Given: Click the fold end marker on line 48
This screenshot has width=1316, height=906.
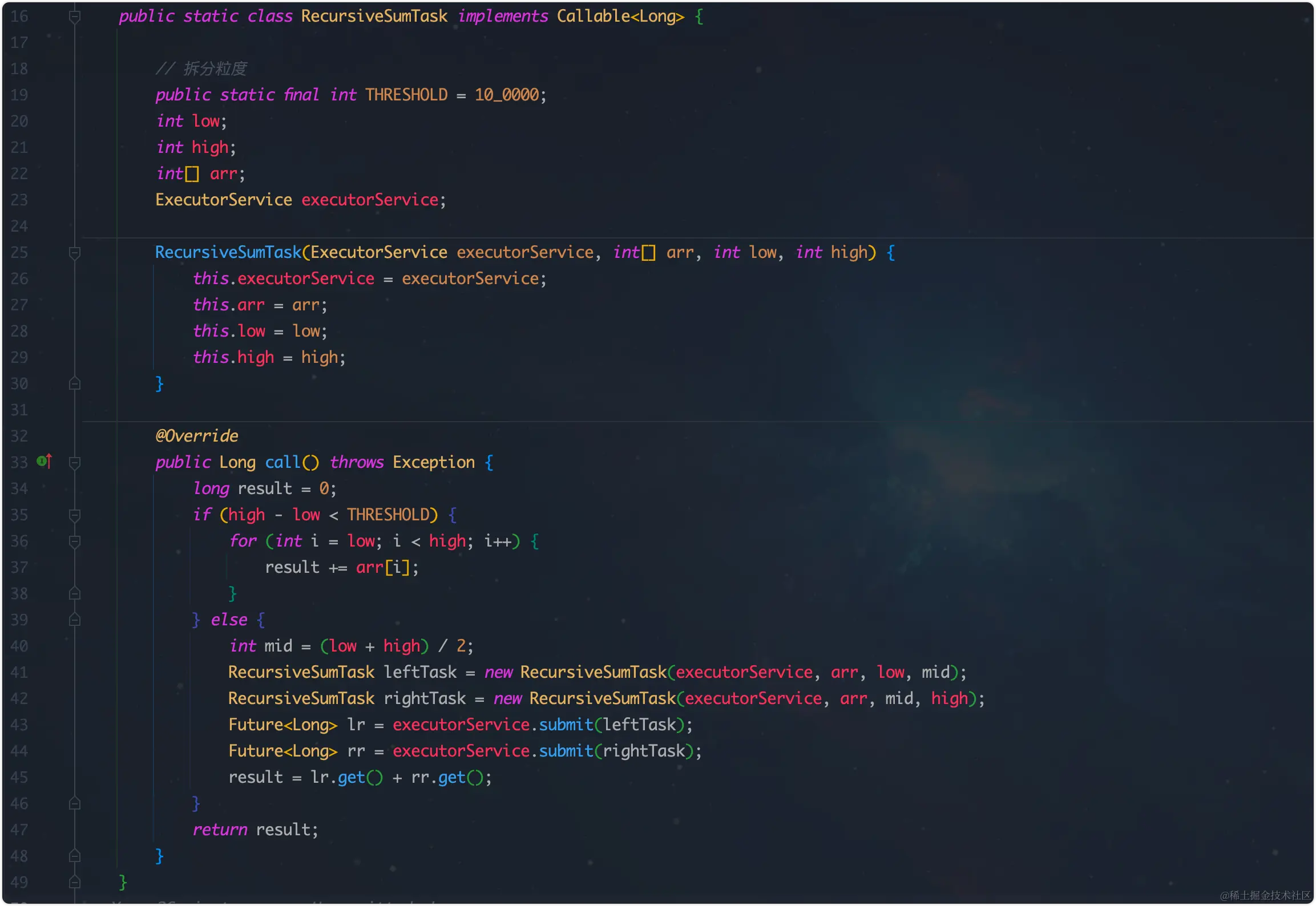Looking at the screenshot, I should (x=74, y=856).
